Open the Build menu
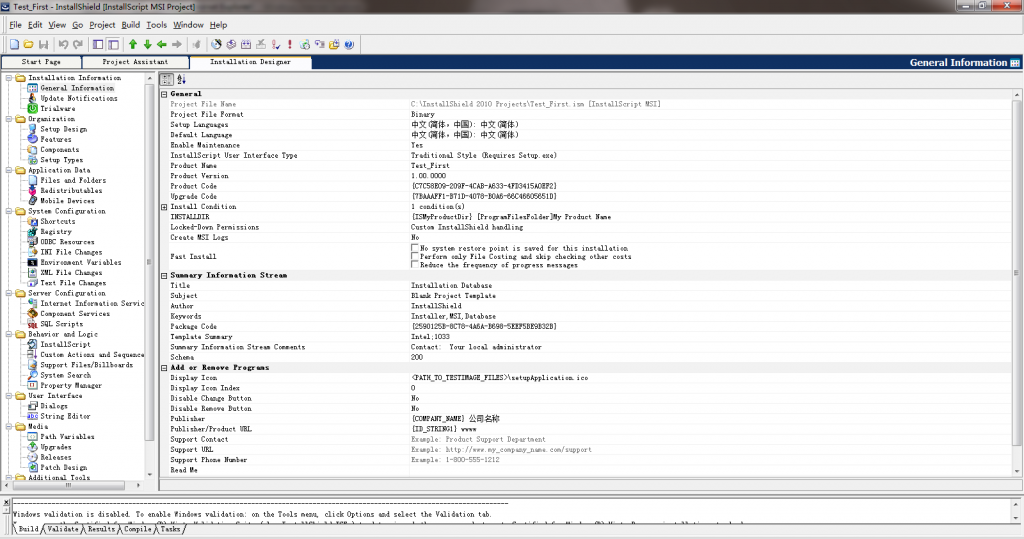Viewport: 1024px width, 539px height. click(131, 25)
